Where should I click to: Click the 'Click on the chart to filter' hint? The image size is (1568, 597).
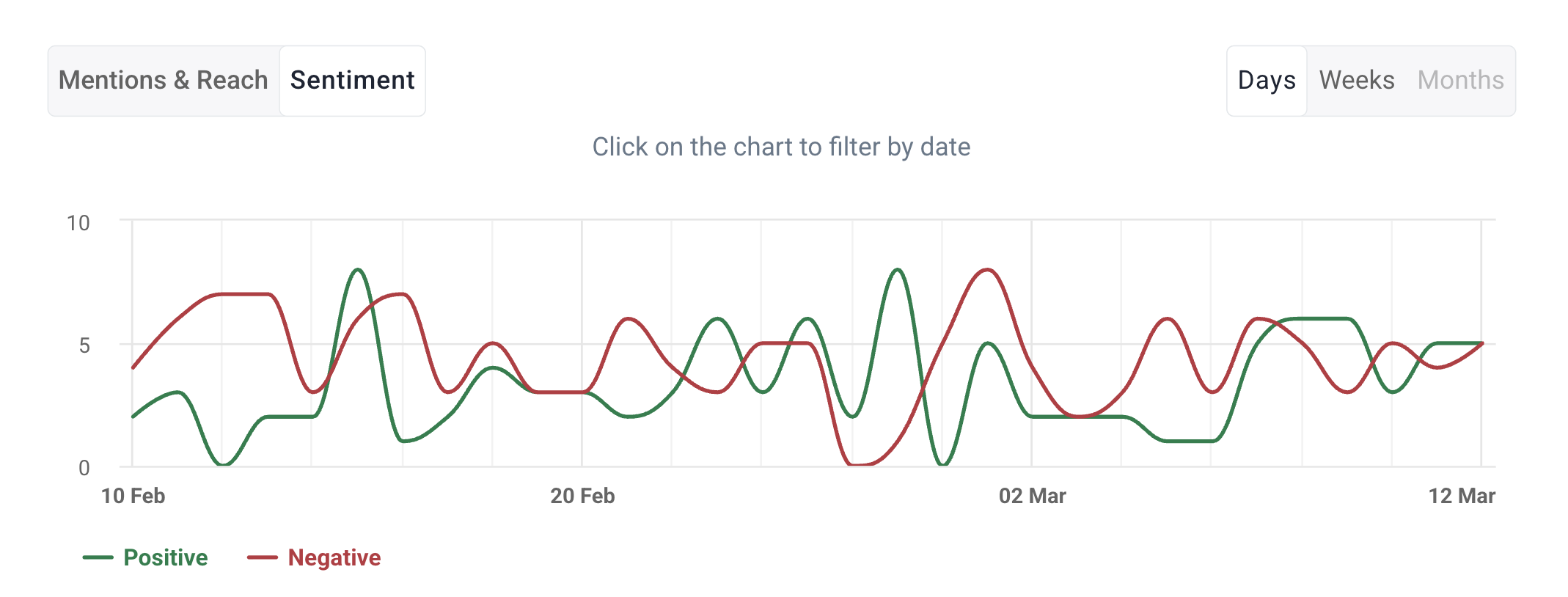coord(781,147)
